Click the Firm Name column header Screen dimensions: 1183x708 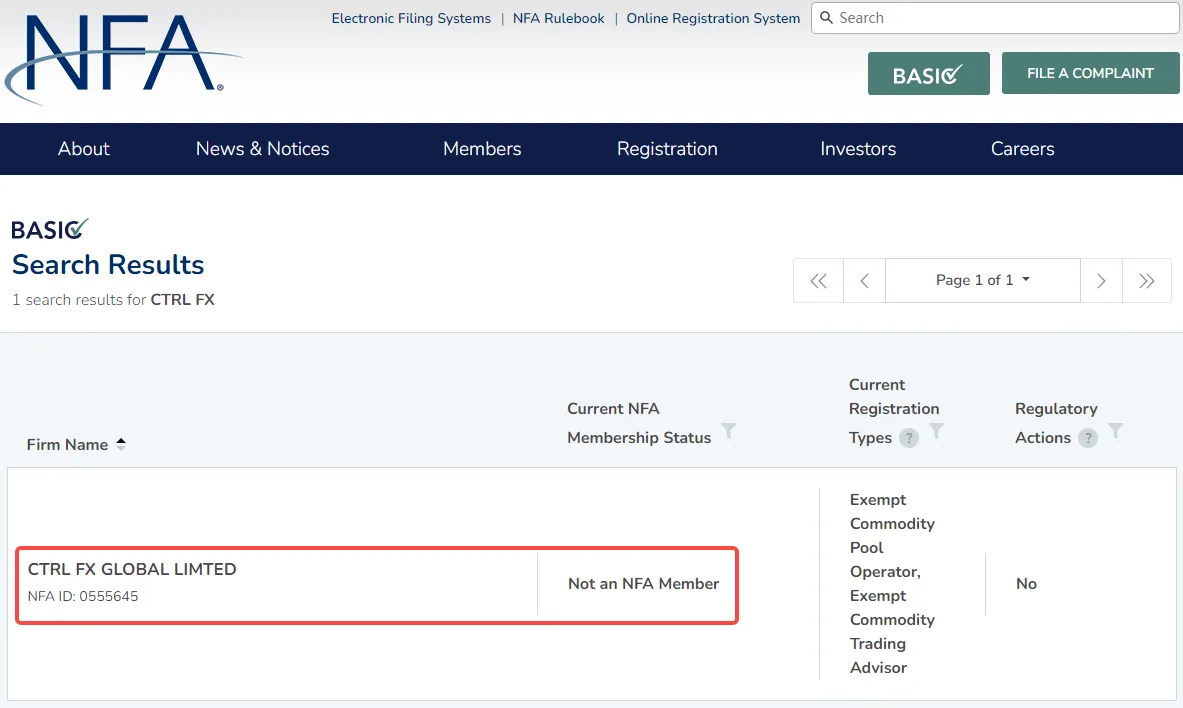tap(67, 445)
